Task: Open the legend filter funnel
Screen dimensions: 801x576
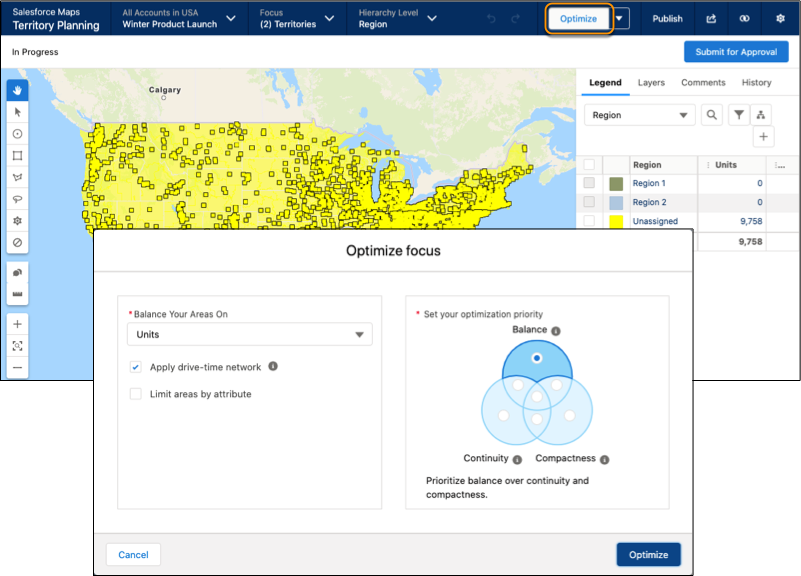Action: (x=739, y=115)
